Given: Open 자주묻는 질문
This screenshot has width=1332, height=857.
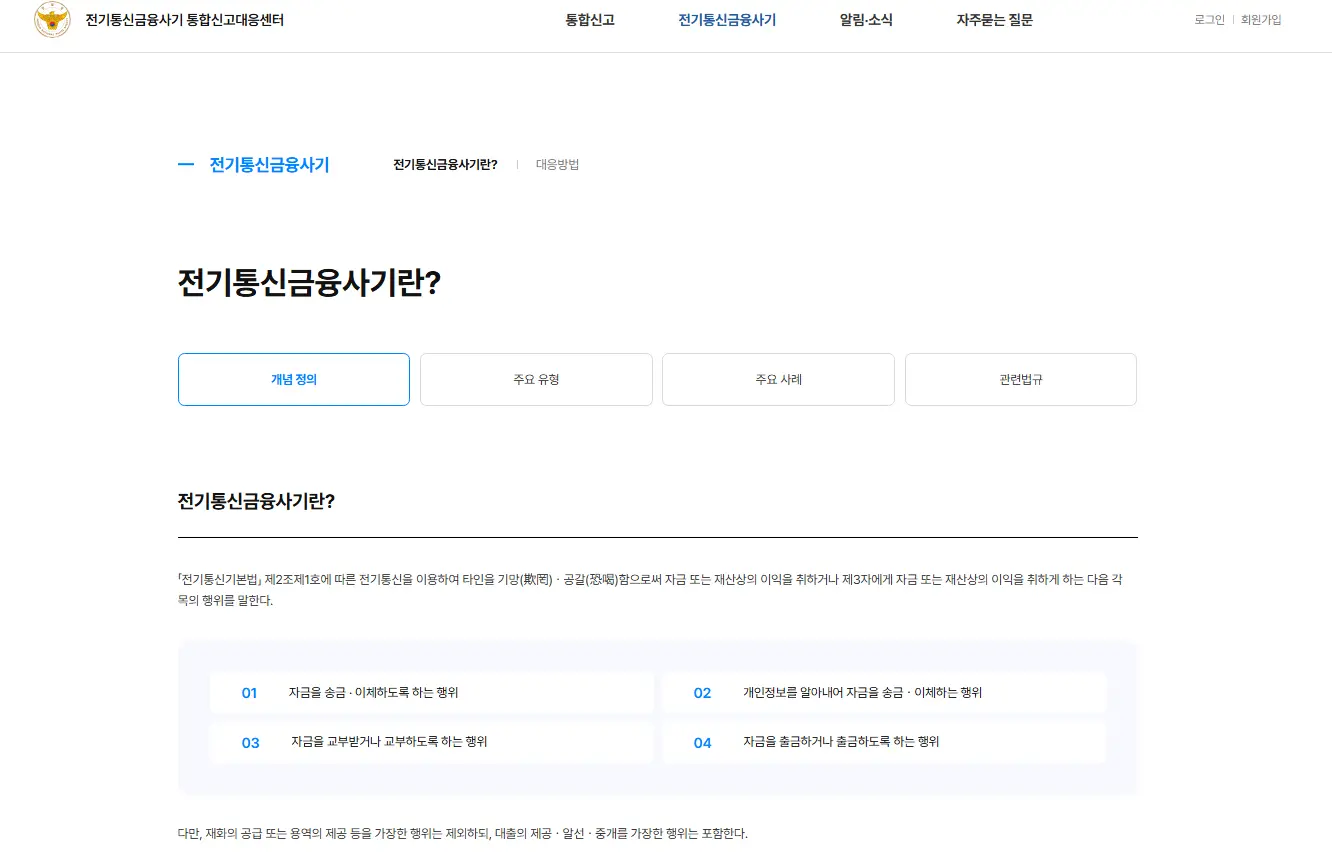Looking at the screenshot, I should coord(994,19).
